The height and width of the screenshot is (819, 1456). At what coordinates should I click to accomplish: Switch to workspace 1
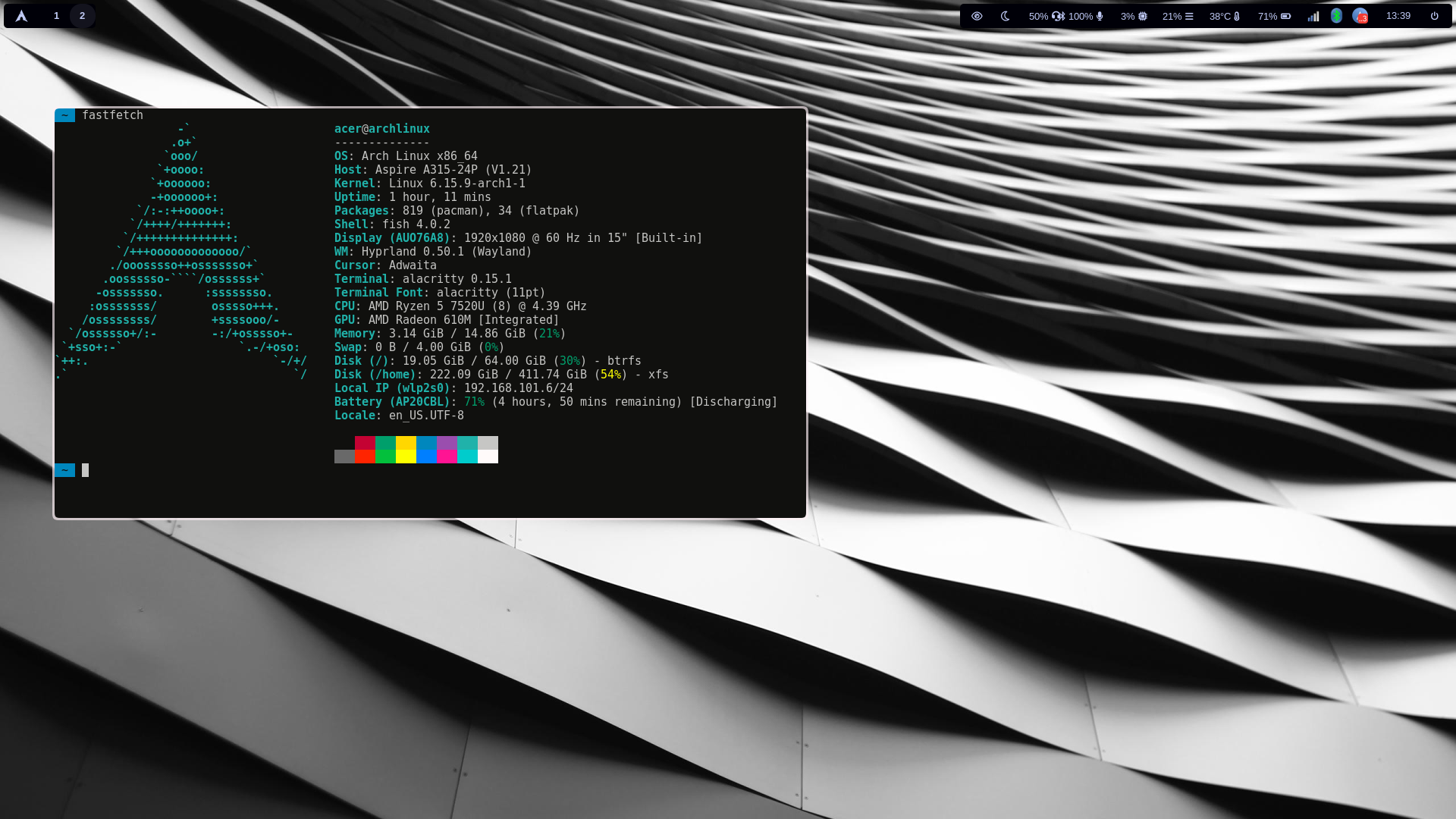click(x=56, y=16)
